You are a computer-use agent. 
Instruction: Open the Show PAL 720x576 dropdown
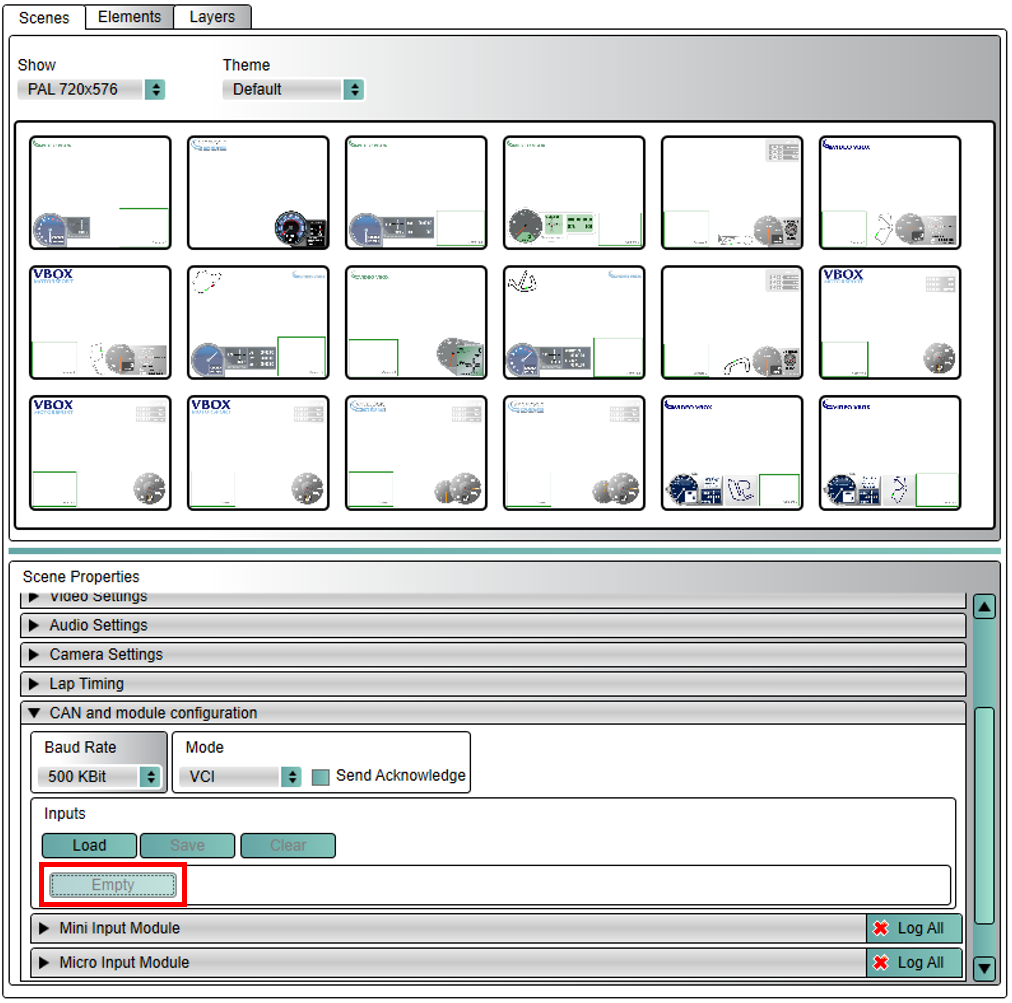coord(91,89)
